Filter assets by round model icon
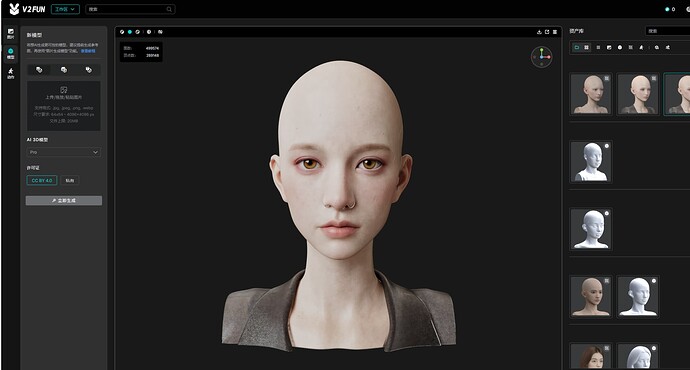The image size is (690, 370). (620, 47)
